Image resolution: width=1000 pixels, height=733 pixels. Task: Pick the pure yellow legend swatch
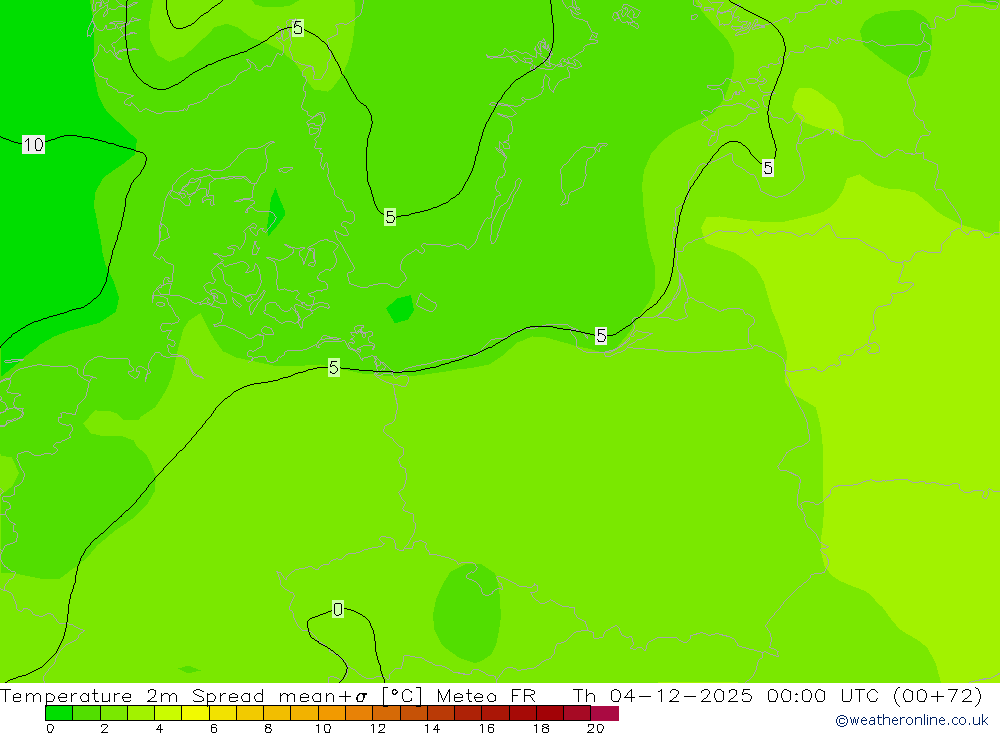pos(195,713)
